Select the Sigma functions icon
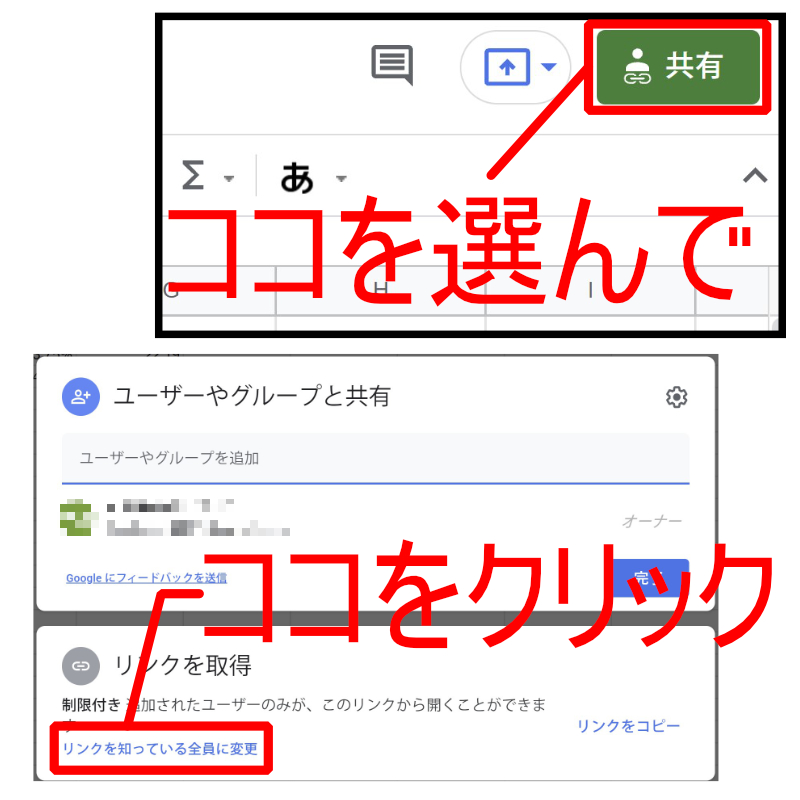The height and width of the screenshot is (800, 800). click(x=193, y=175)
